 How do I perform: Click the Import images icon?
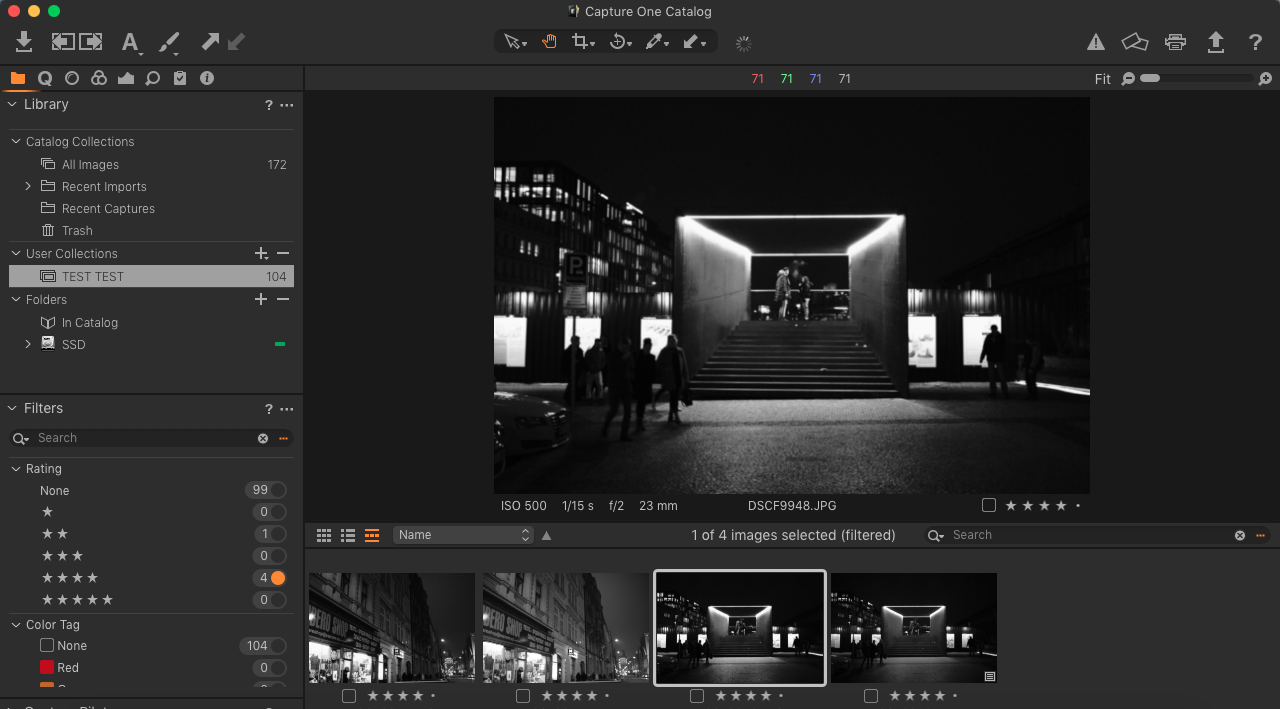tap(23, 42)
